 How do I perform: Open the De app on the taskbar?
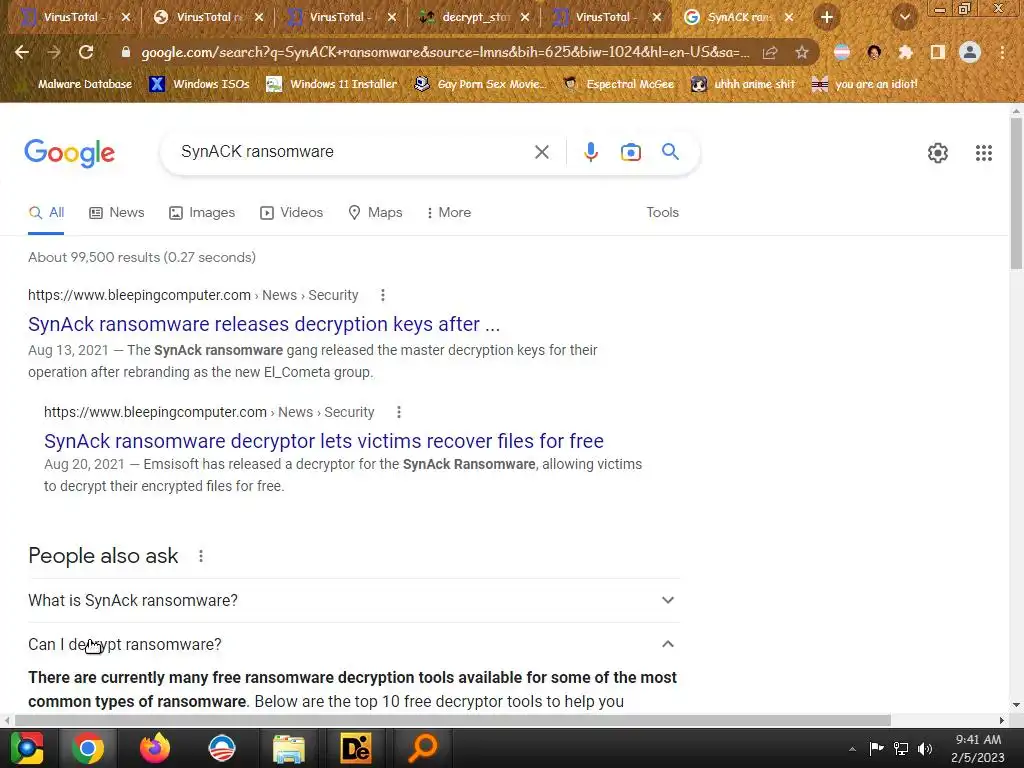pos(355,748)
